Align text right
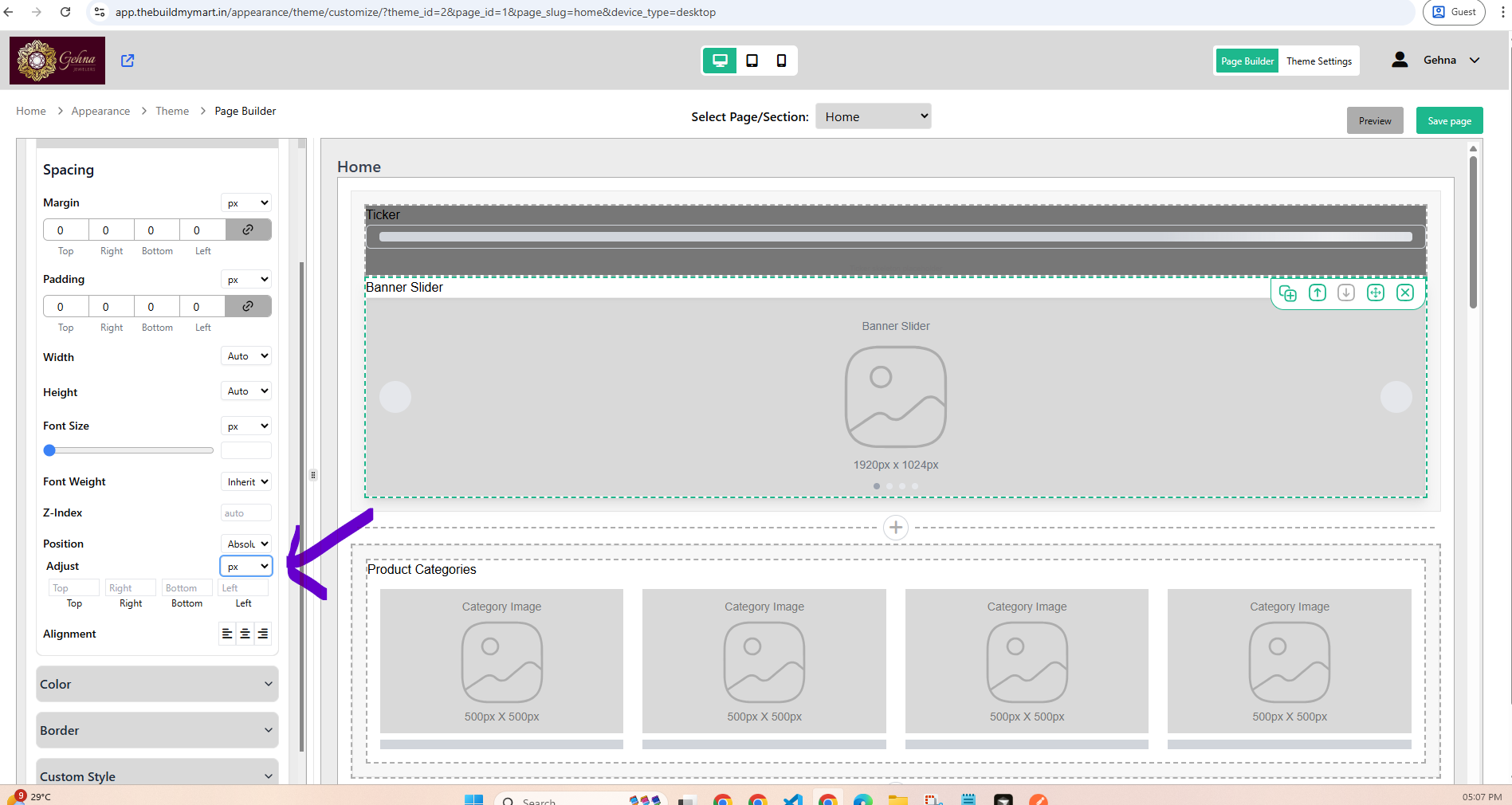 (262, 634)
